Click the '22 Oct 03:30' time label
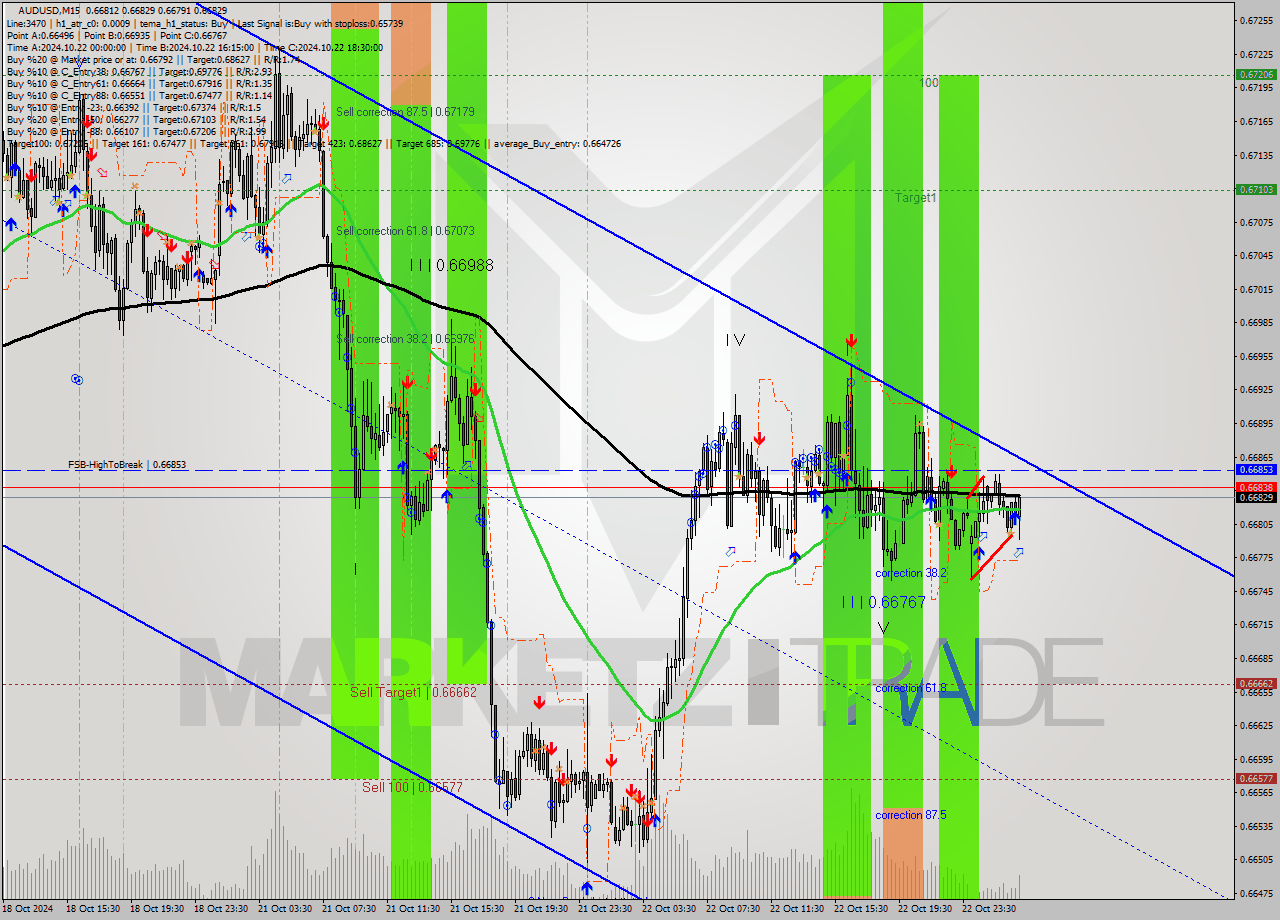The width and height of the screenshot is (1280, 920). pyautogui.click(x=668, y=909)
